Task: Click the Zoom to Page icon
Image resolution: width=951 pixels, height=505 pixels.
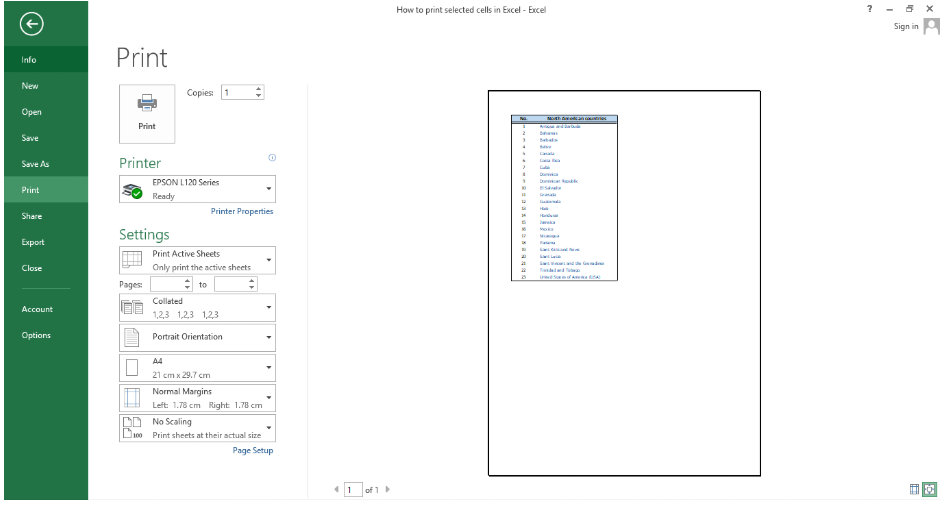Action: click(x=930, y=489)
